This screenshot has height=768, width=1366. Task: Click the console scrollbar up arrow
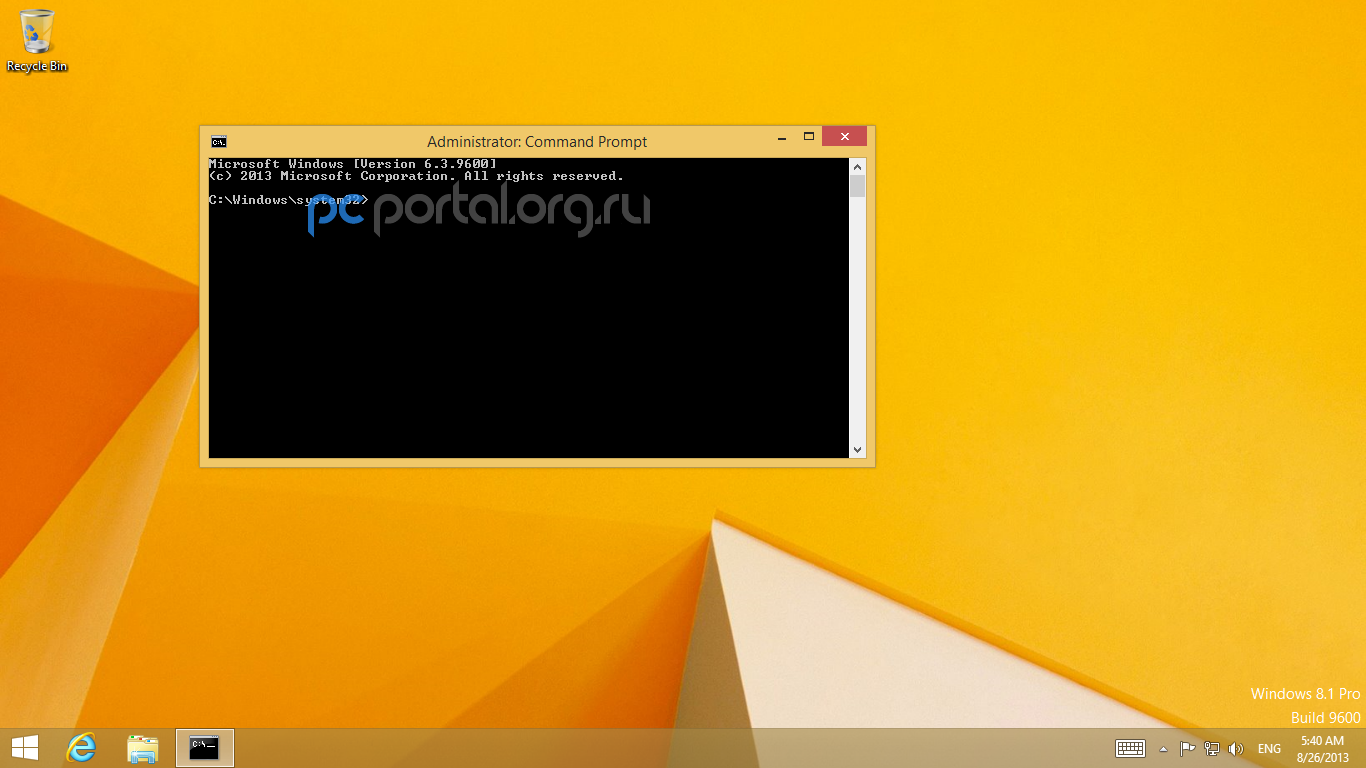[x=857, y=166]
